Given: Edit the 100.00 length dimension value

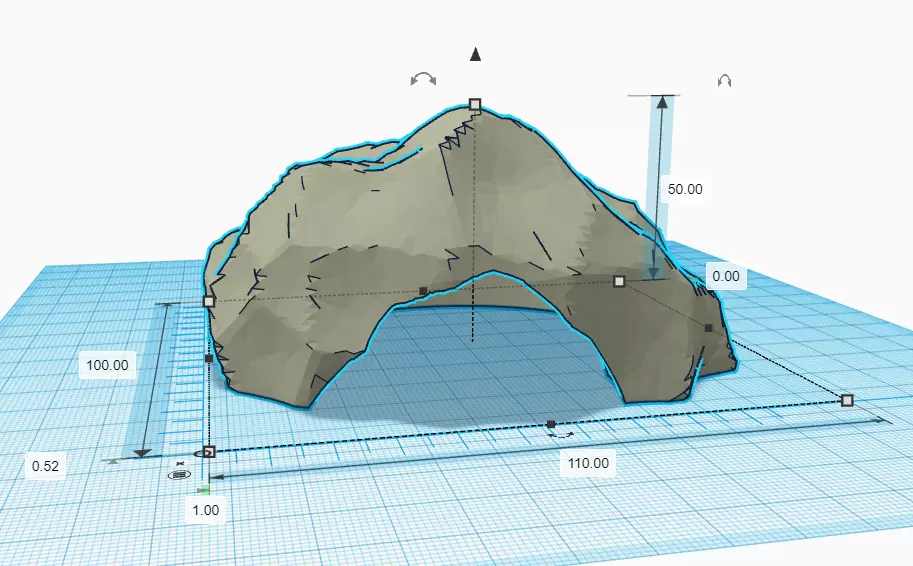Looking at the screenshot, I should (x=107, y=365).
